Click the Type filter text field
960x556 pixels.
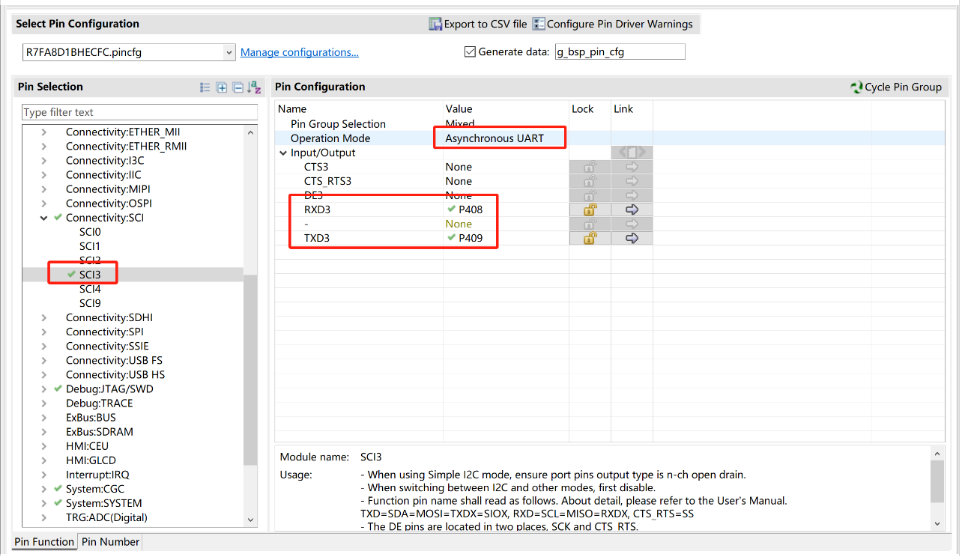pyautogui.click(x=140, y=112)
